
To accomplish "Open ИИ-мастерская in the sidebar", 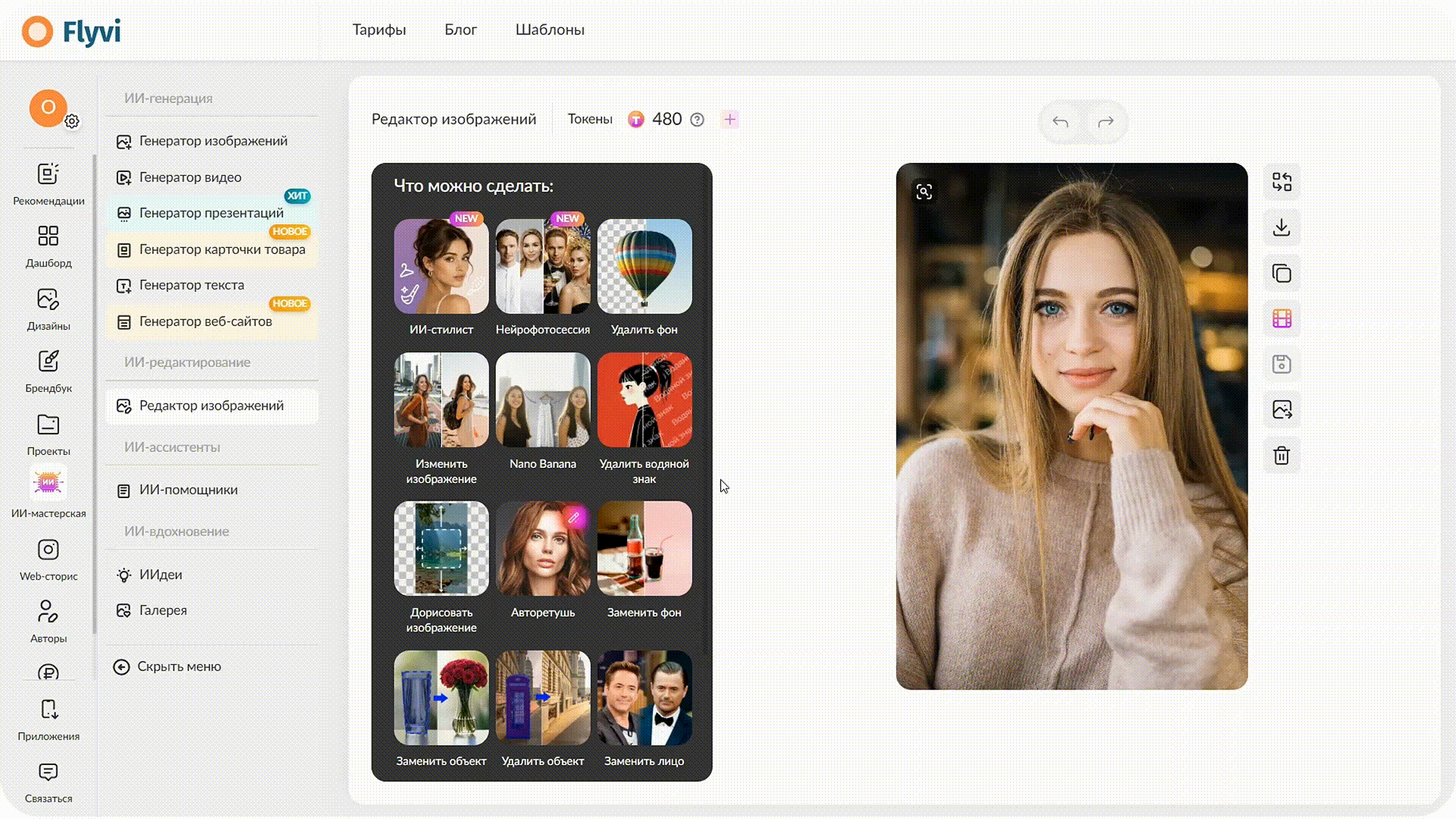I will coord(49,494).
